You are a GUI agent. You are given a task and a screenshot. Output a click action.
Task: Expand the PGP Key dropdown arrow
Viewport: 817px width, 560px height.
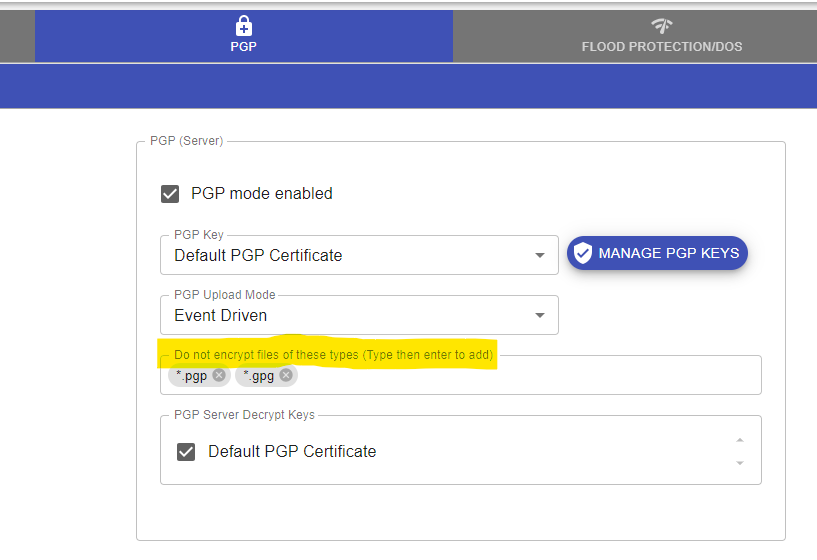540,255
